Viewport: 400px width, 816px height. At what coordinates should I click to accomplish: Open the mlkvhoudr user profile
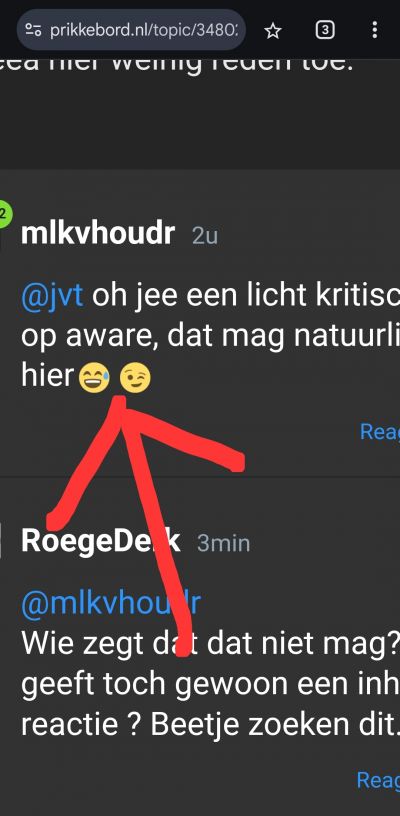98,234
